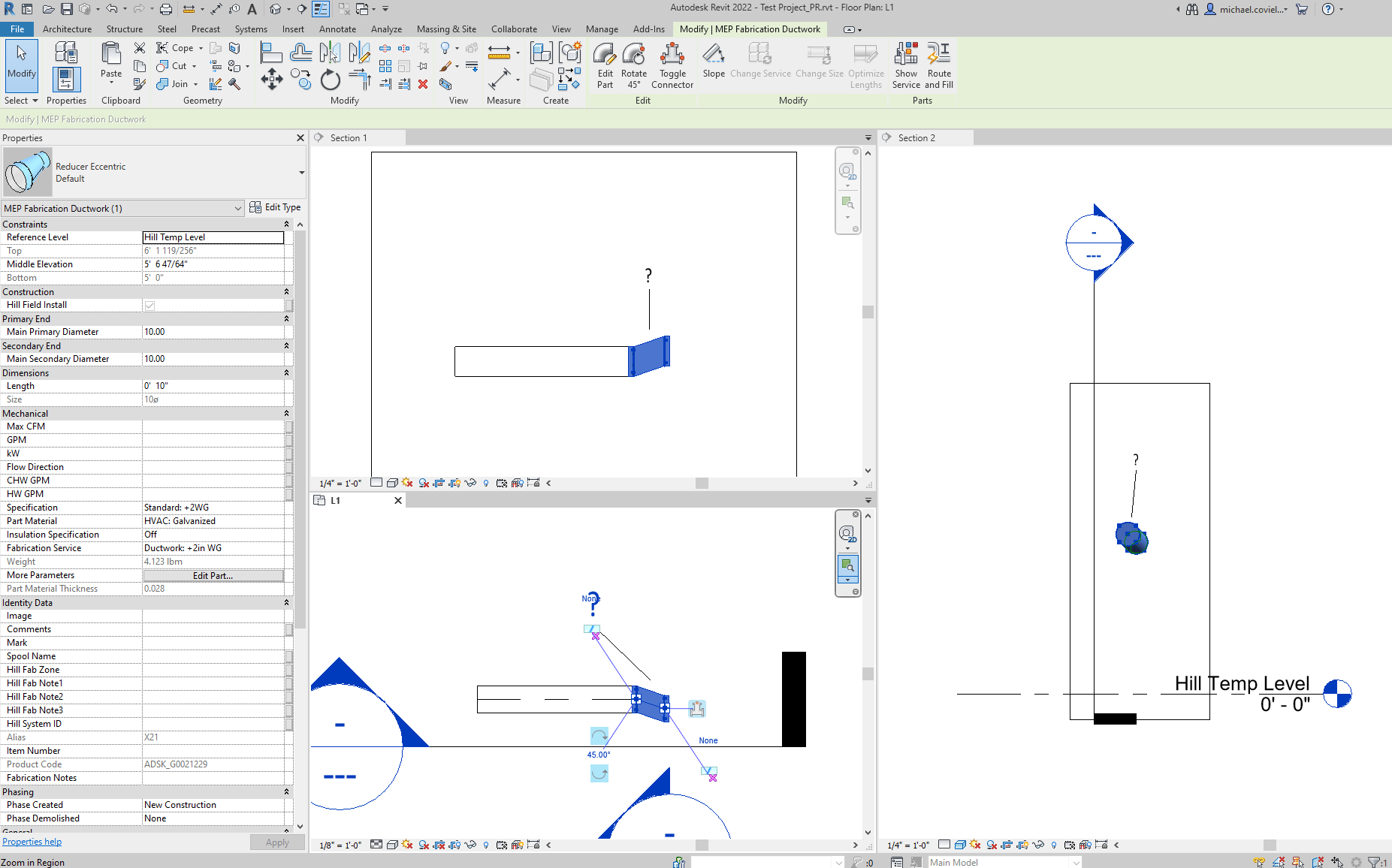The width and height of the screenshot is (1392, 868).
Task: Collapse the Mechanical section in Properties
Action: click(286, 413)
